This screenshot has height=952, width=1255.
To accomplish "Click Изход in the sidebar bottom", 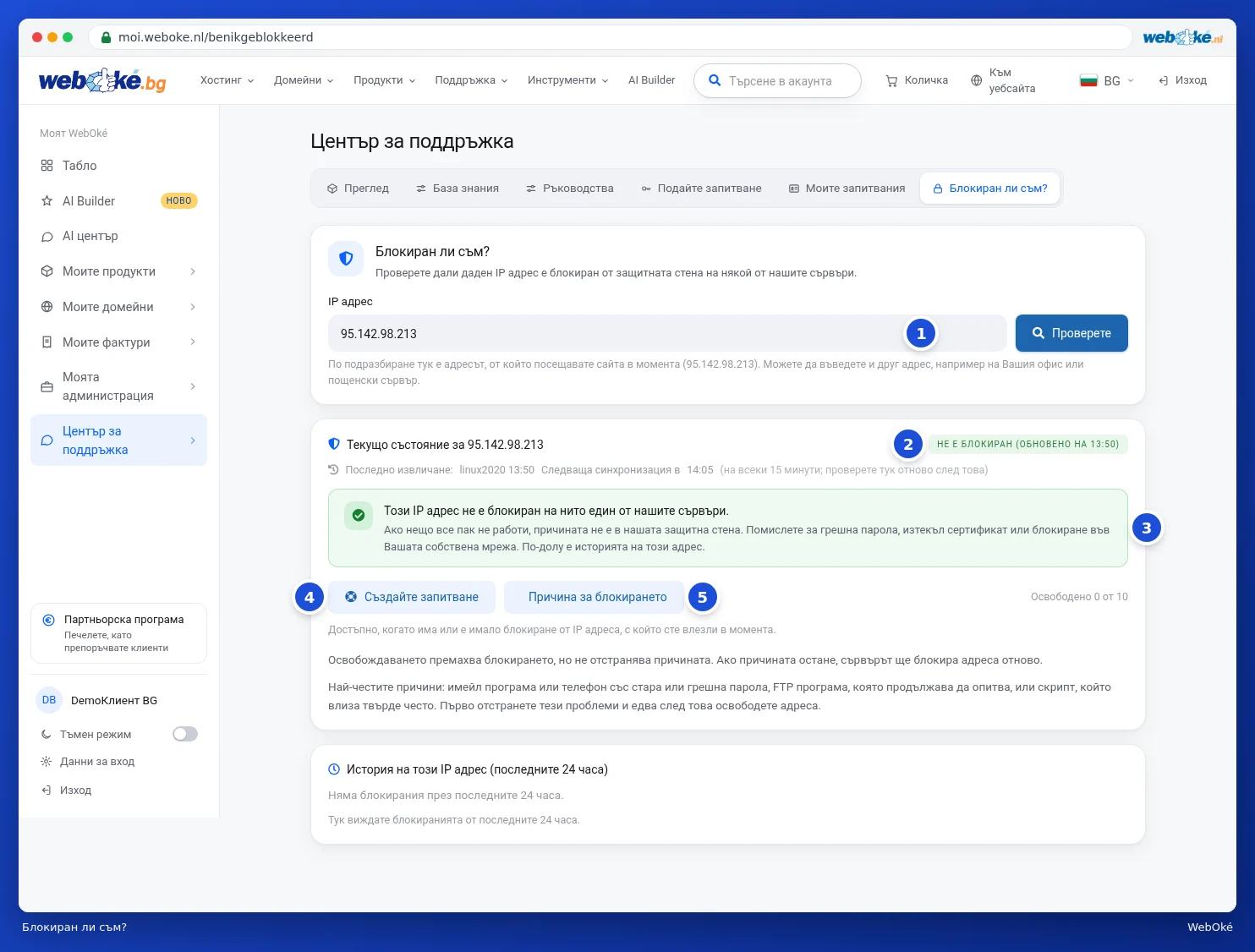I will tap(66, 791).
